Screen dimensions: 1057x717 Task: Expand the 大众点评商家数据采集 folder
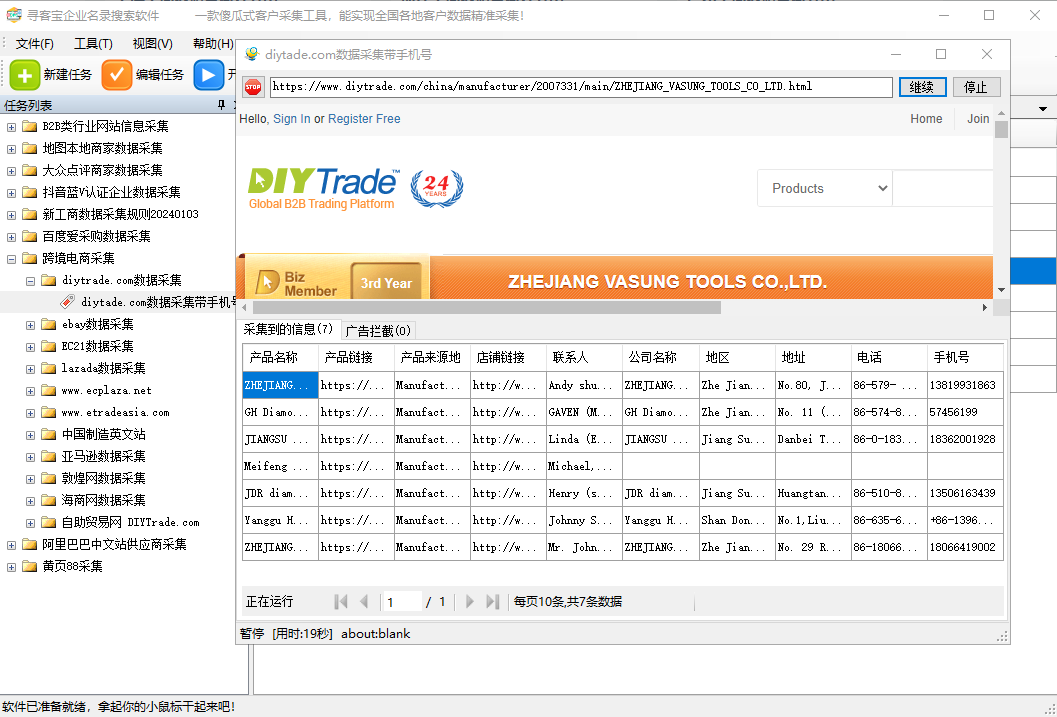[x=11, y=170]
